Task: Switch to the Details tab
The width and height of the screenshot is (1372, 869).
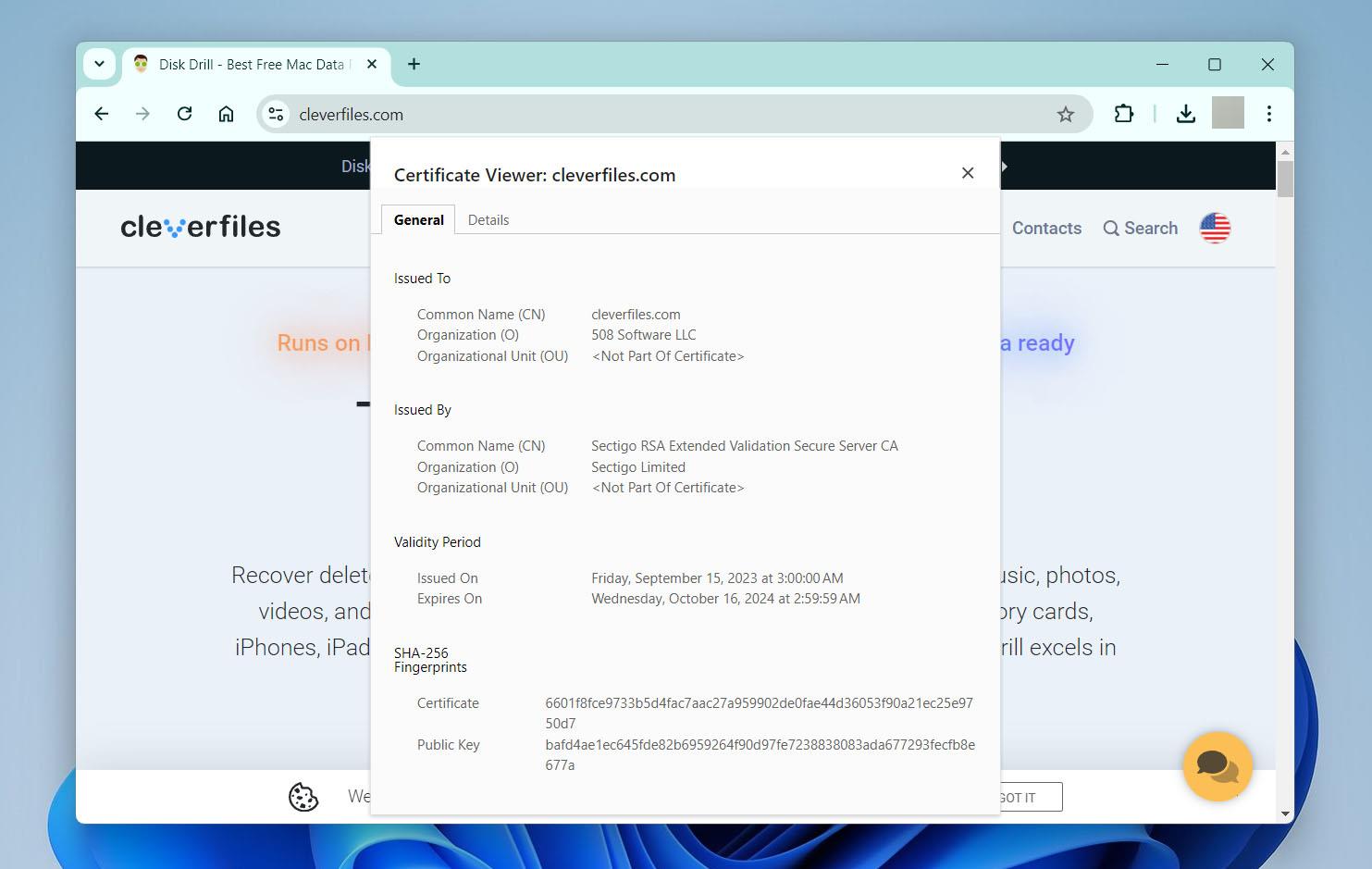Action: click(488, 220)
